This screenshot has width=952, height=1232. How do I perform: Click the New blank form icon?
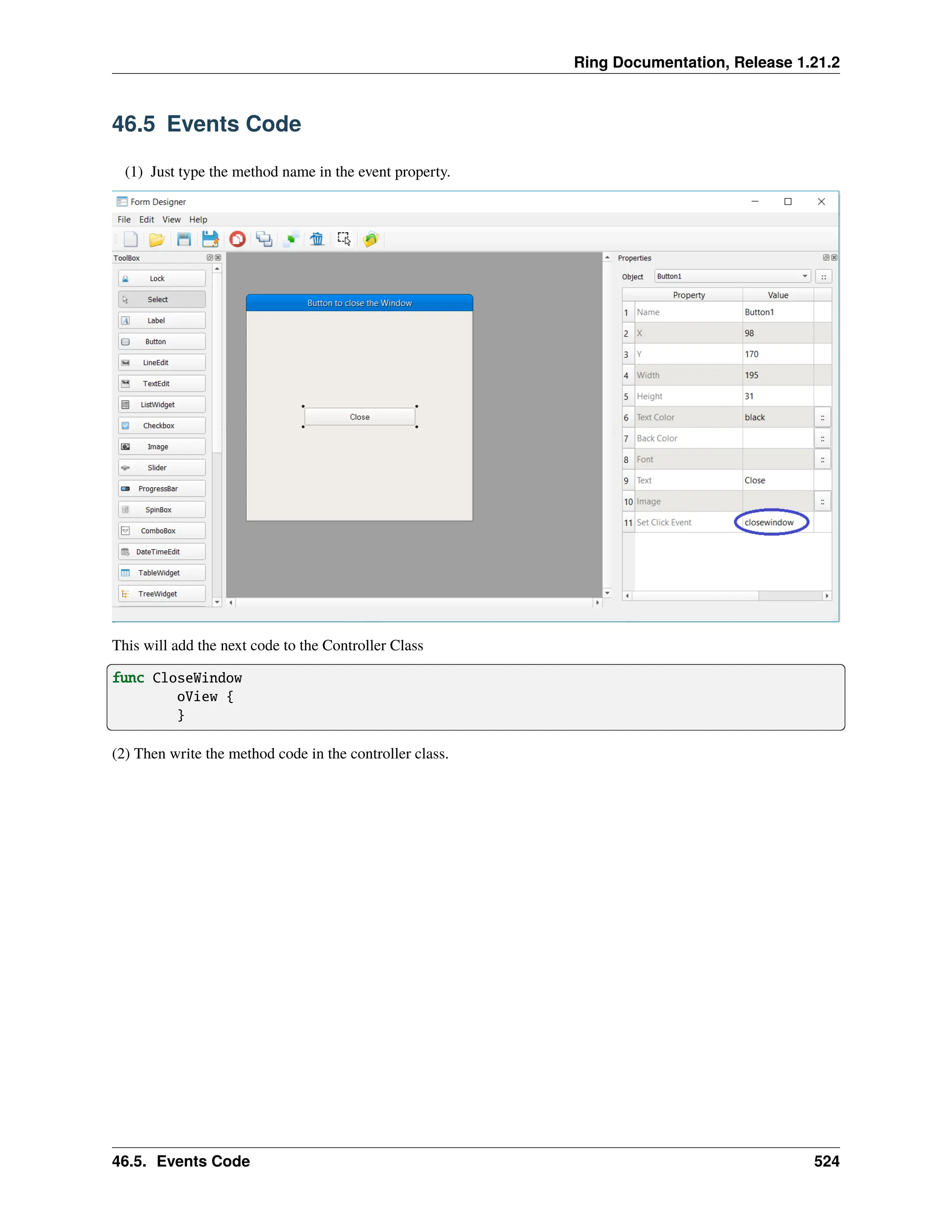tap(130, 239)
